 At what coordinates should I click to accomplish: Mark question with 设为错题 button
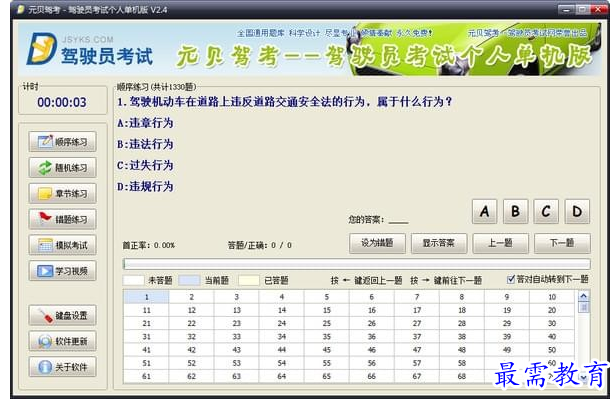377,243
